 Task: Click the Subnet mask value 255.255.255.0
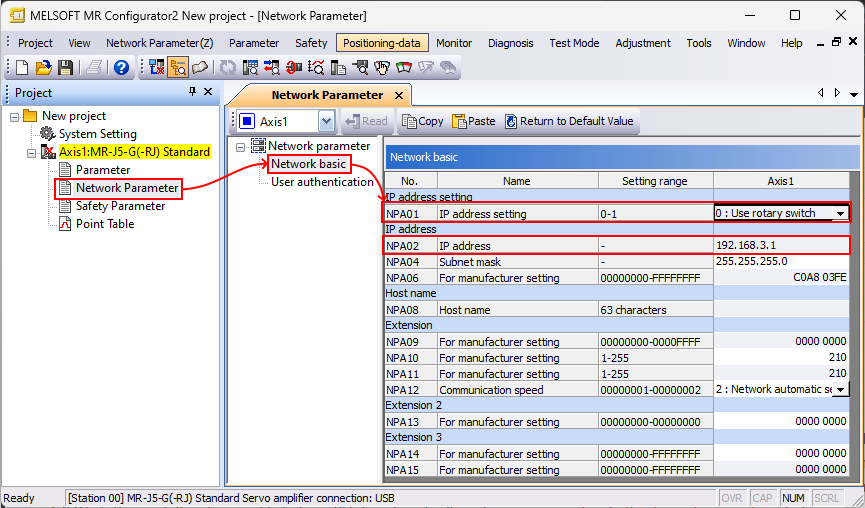coord(781,261)
